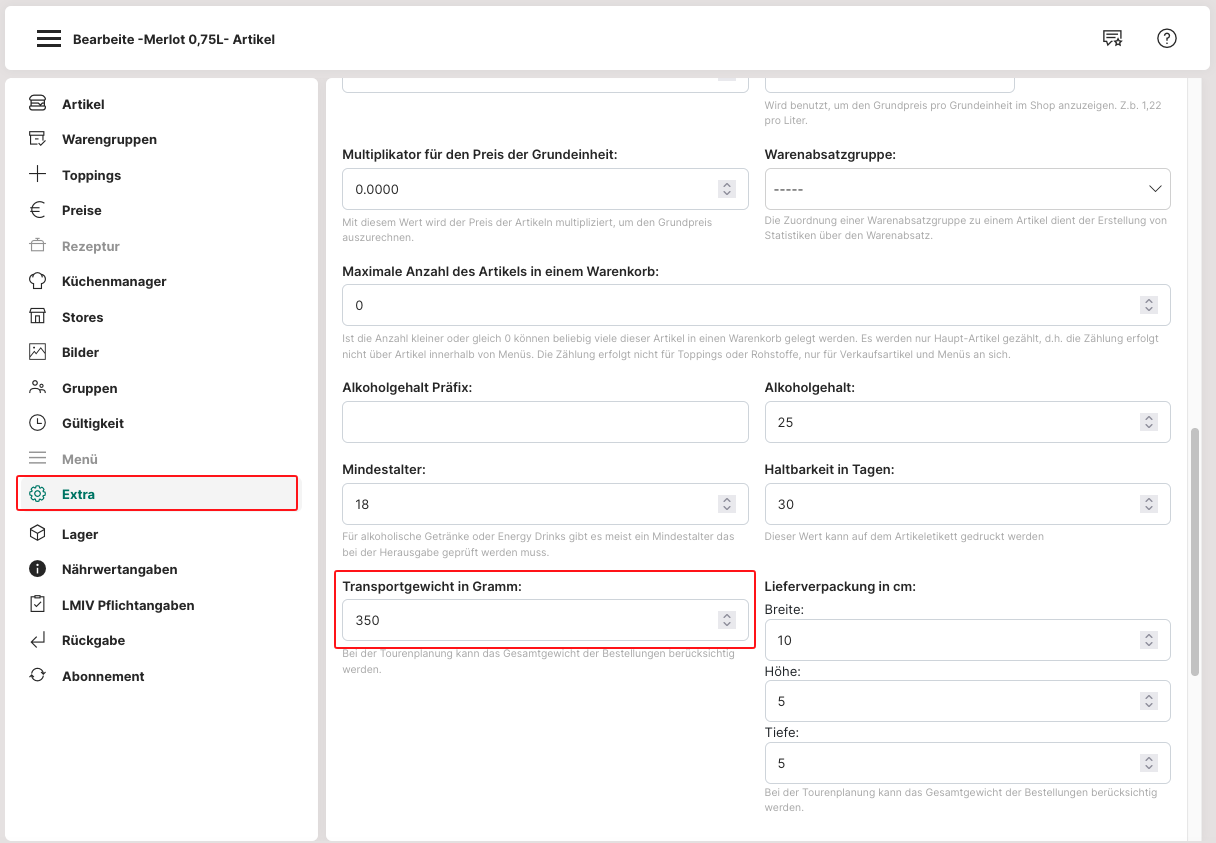Click the Gültigkeit clock icon
Image resolution: width=1216 pixels, height=843 pixels.
(38, 423)
